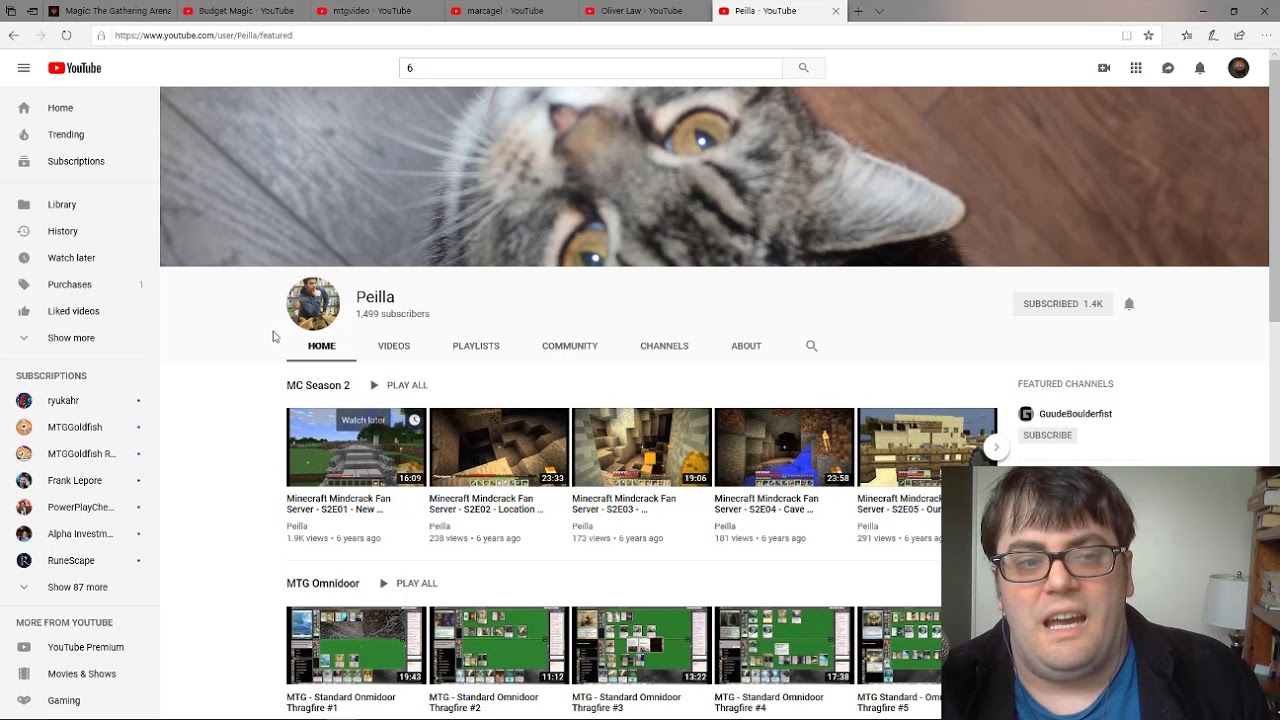Switch to Oliver Law browser tab
Viewport: 1280px width, 720px height.
click(645, 11)
